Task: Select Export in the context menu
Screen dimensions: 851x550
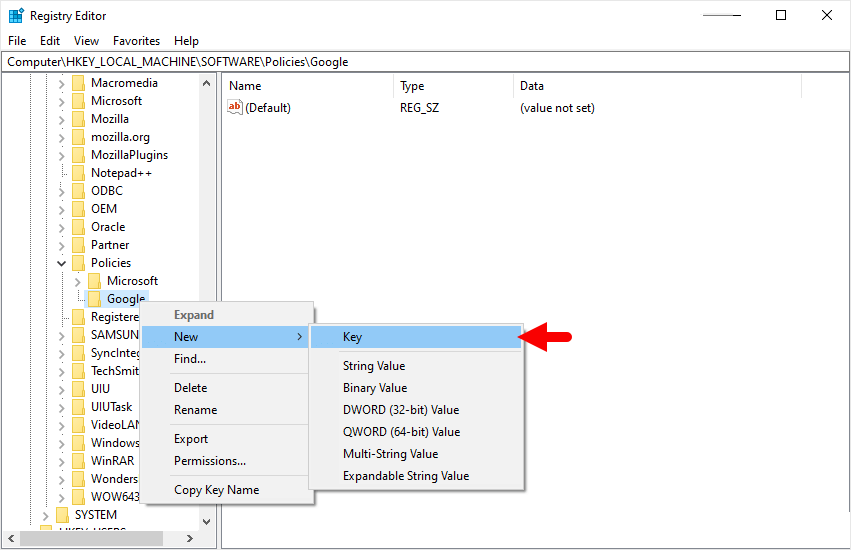Action: [227, 439]
